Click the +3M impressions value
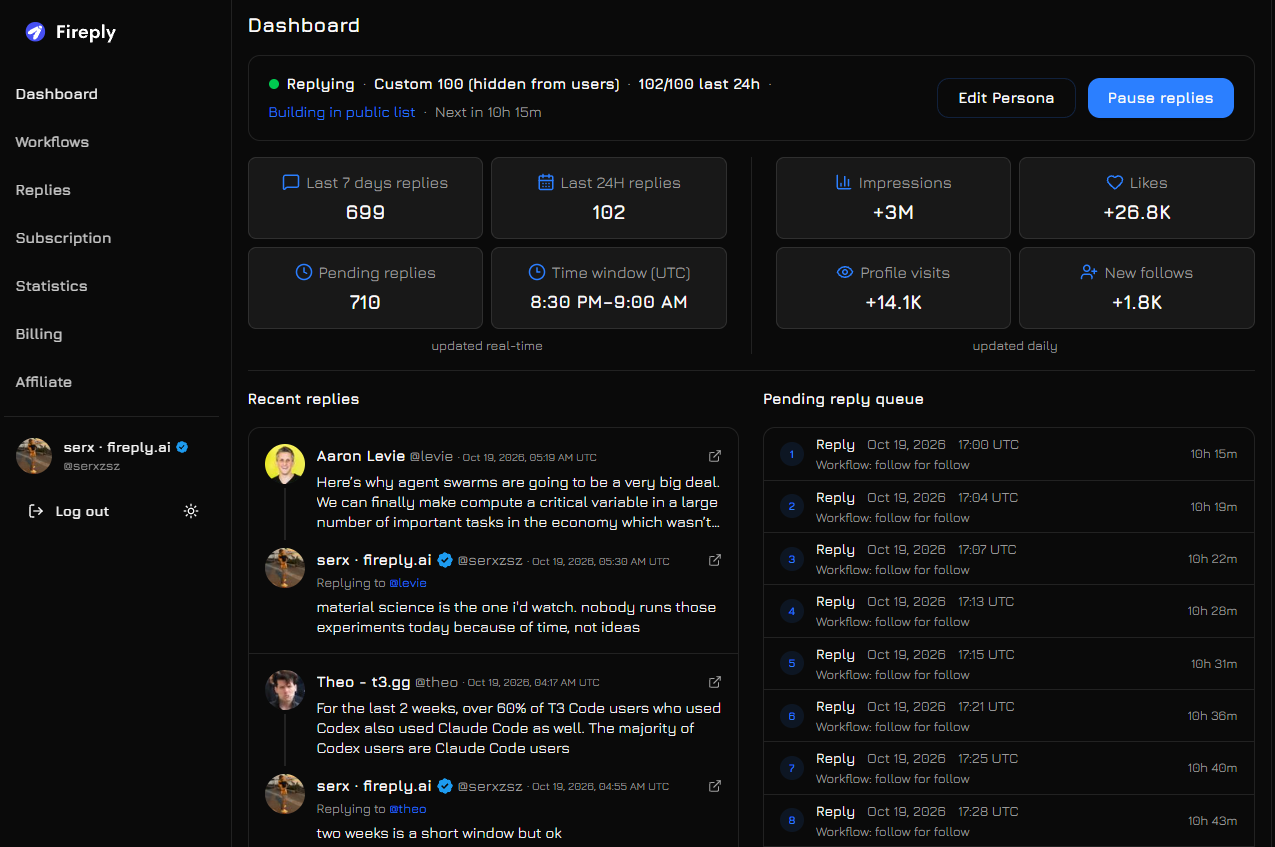The width and height of the screenshot is (1275, 847). coord(893,212)
